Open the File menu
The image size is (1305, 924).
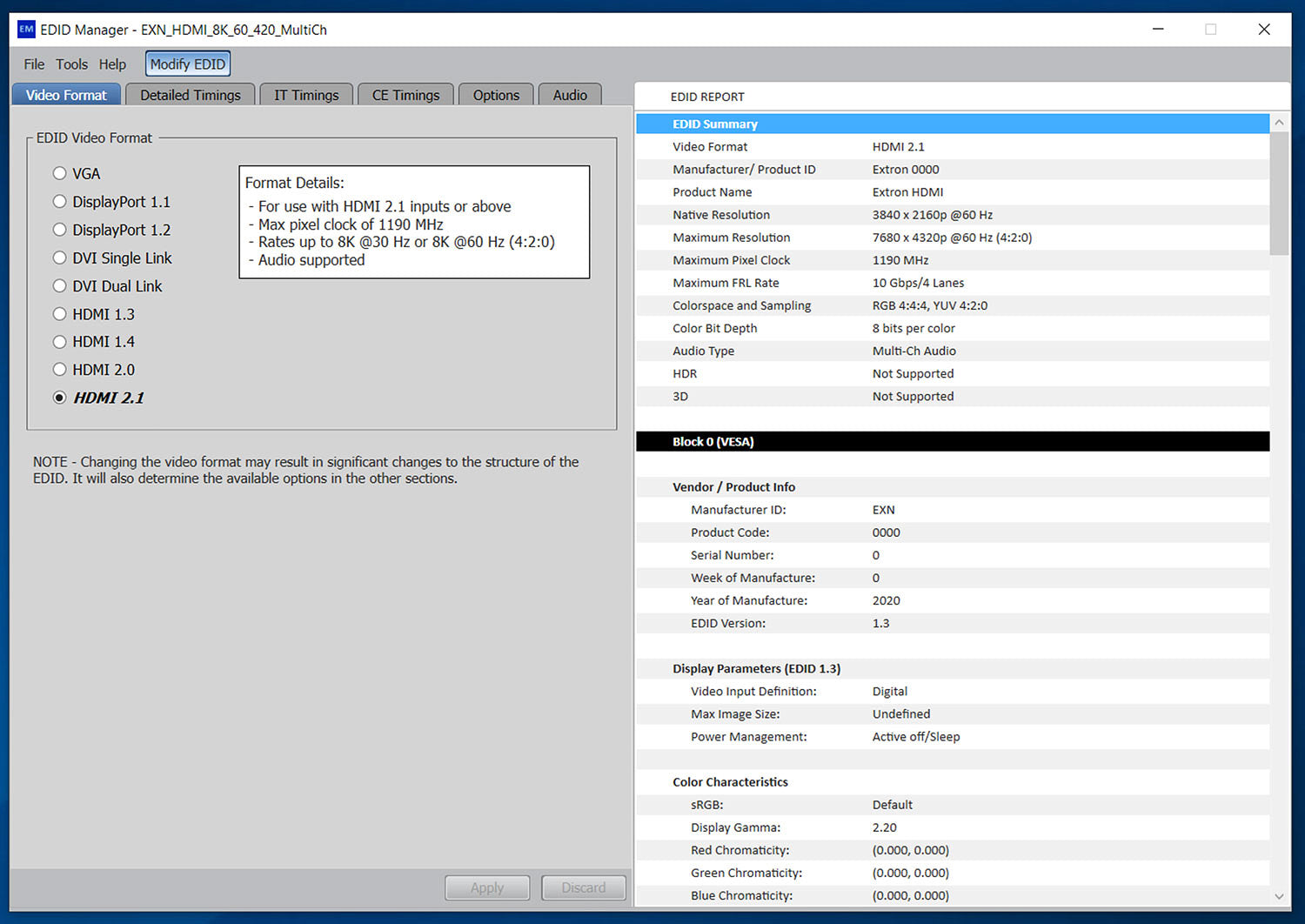click(34, 64)
